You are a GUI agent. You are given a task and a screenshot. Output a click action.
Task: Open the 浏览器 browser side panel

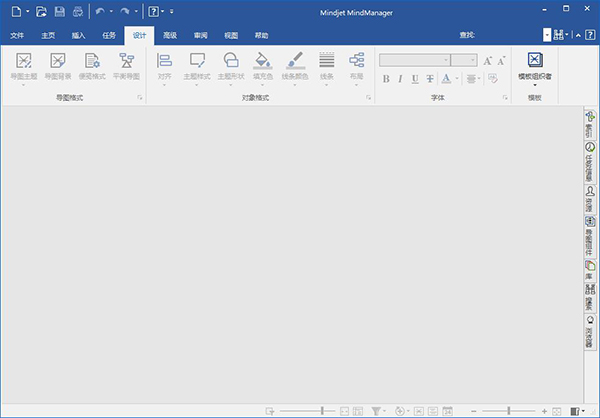590,331
